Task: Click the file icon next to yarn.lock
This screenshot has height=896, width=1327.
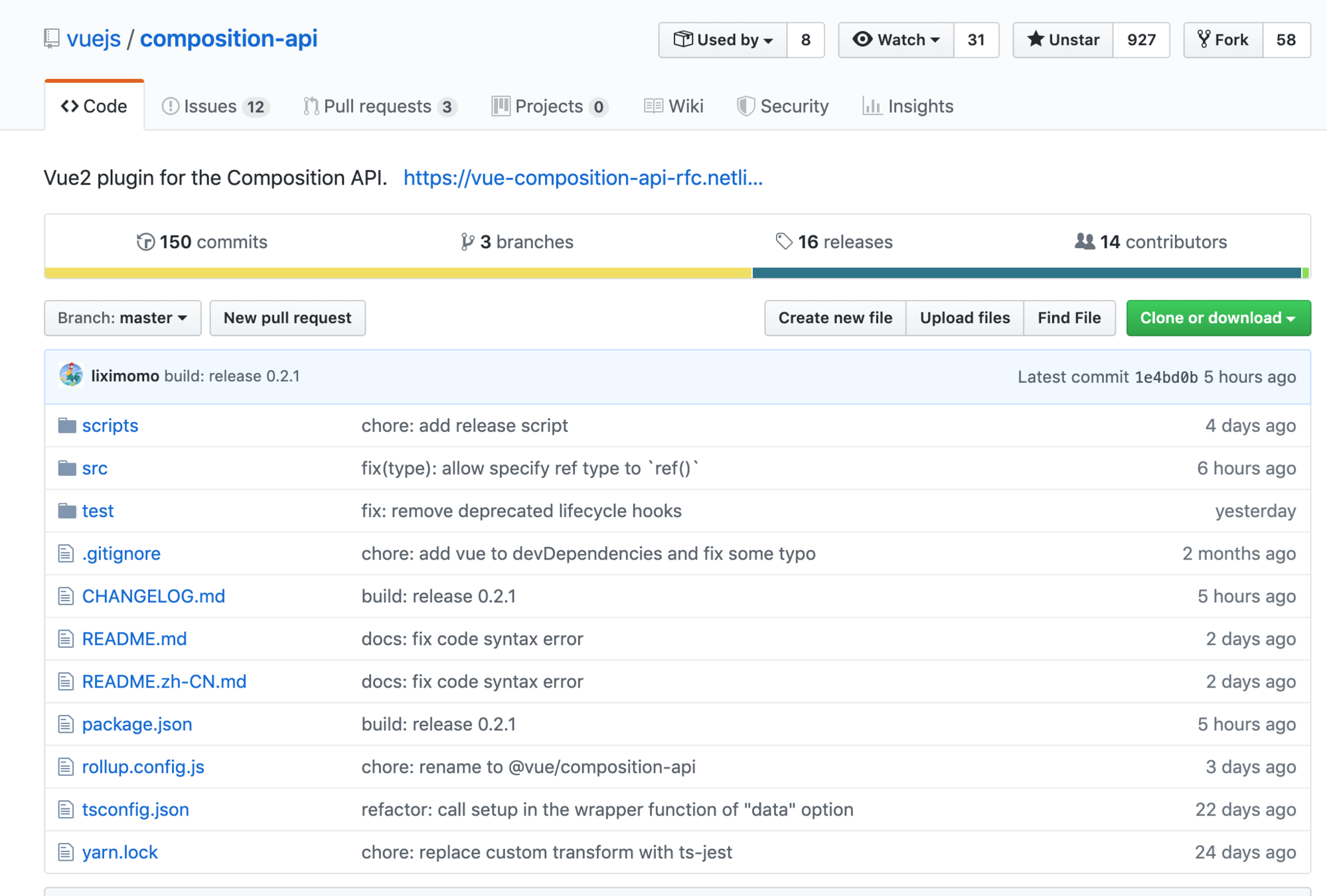Action: [x=66, y=852]
